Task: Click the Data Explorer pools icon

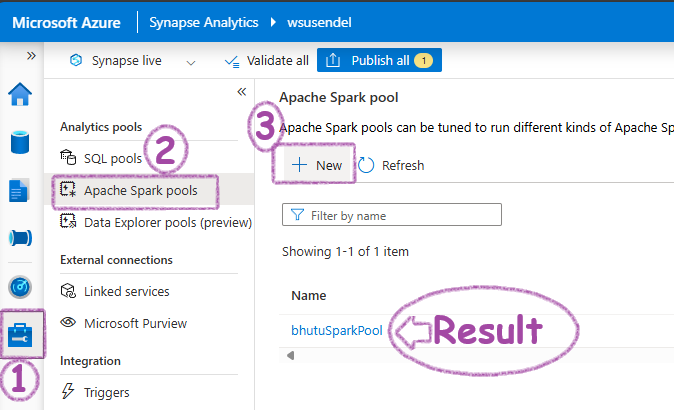Action: (x=68, y=221)
